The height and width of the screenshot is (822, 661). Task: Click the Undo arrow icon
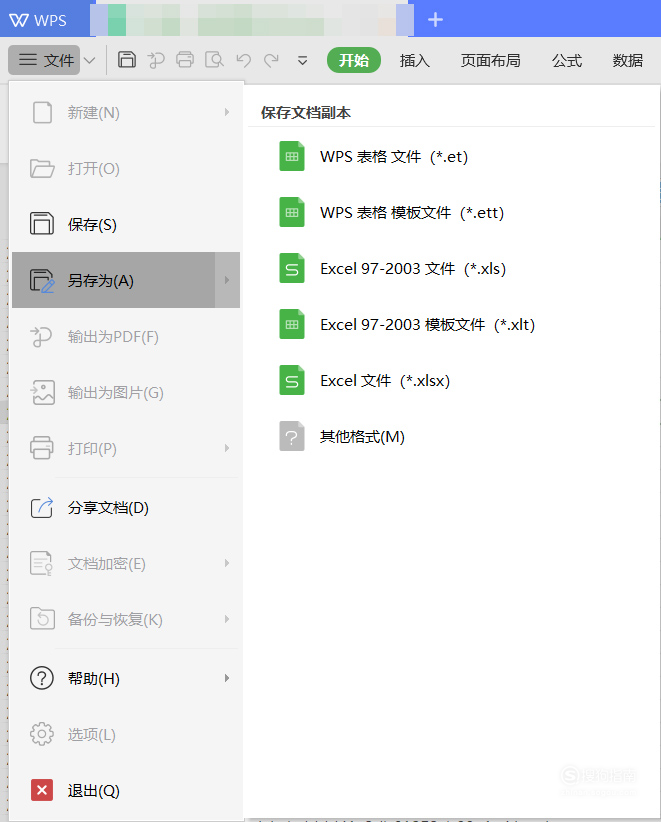click(243, 60)
